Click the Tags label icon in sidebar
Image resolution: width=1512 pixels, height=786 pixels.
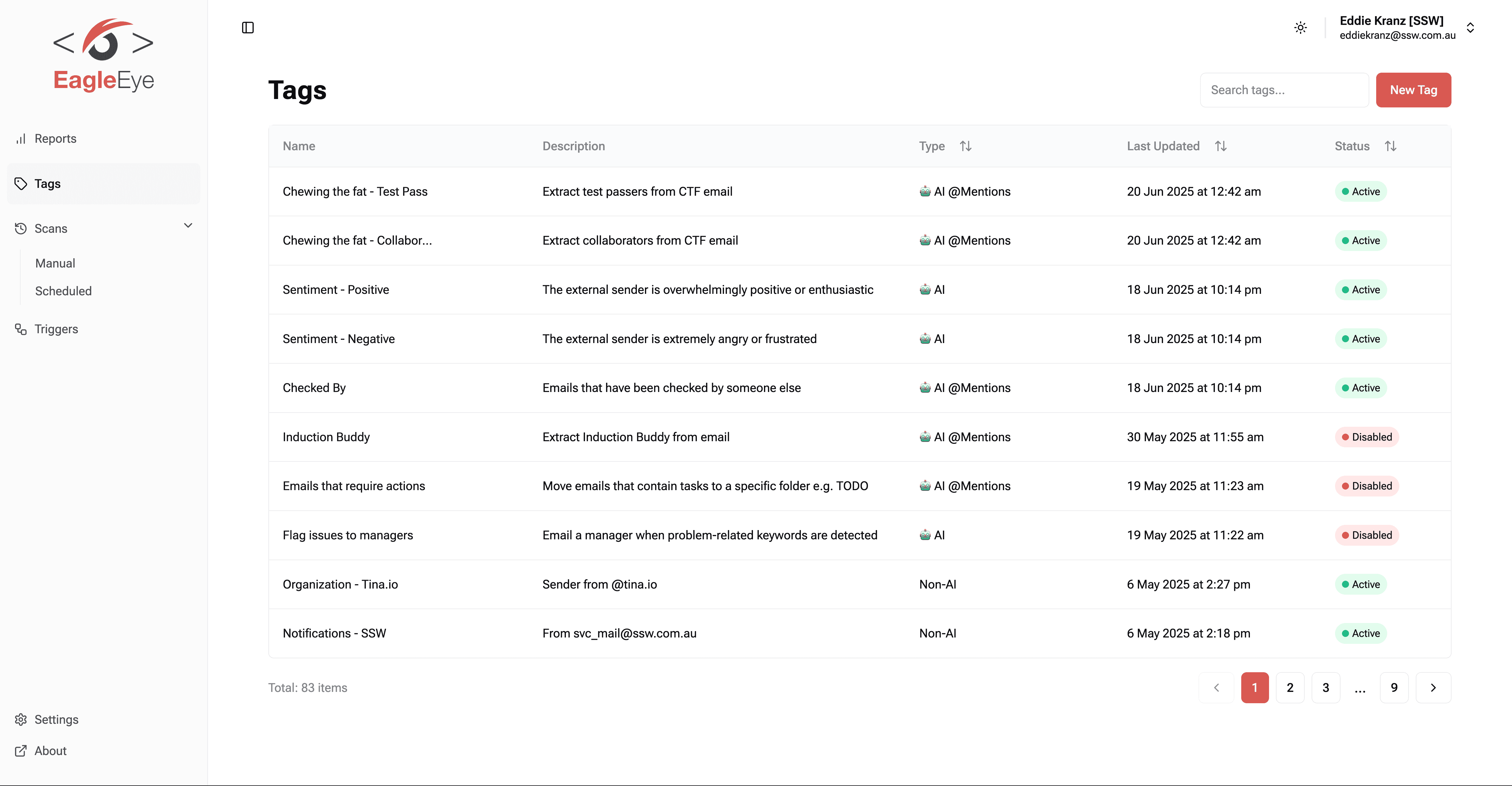pyautogui.click(x=21, y=184)
